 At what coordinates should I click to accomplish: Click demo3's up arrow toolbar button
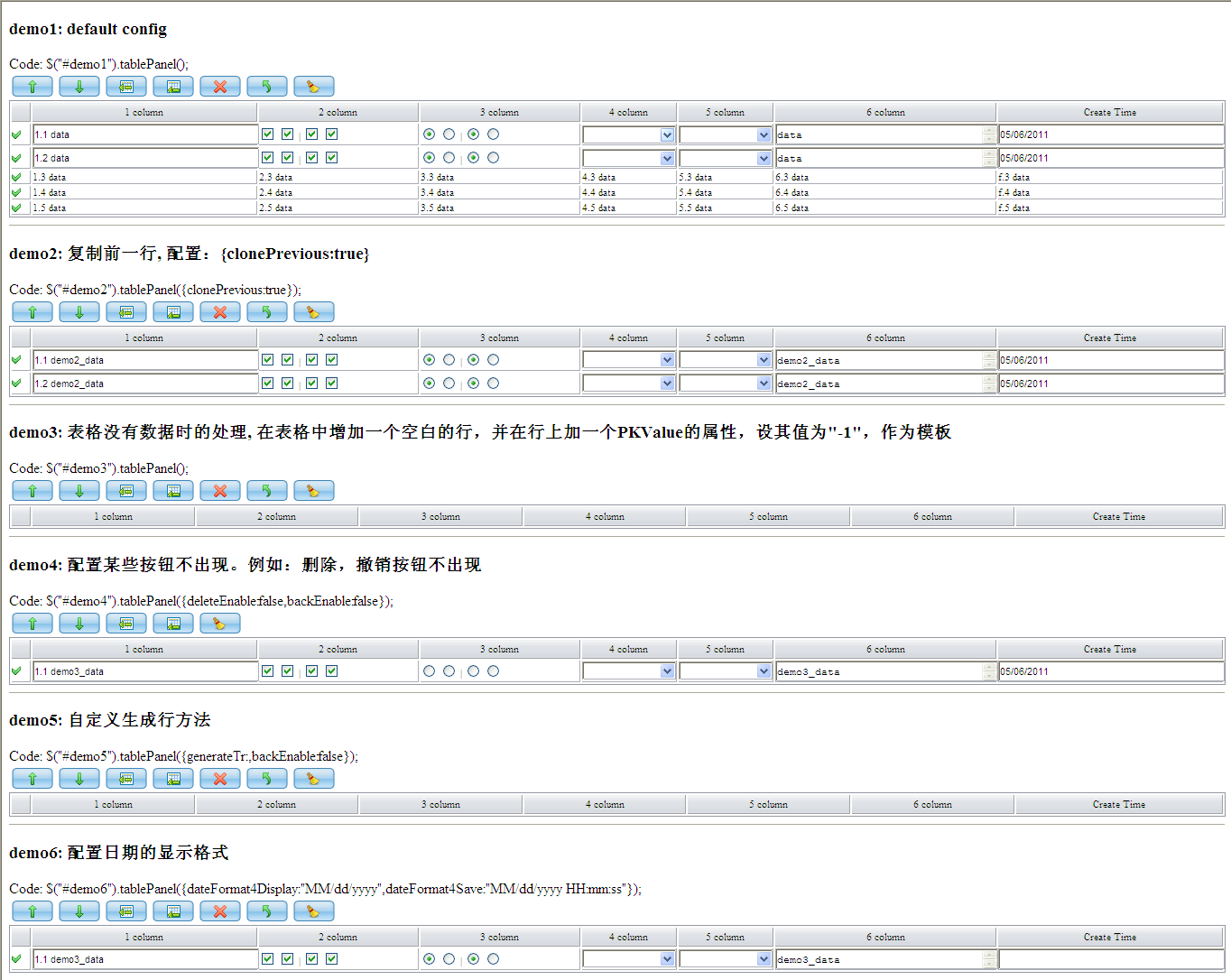(32, 491)
